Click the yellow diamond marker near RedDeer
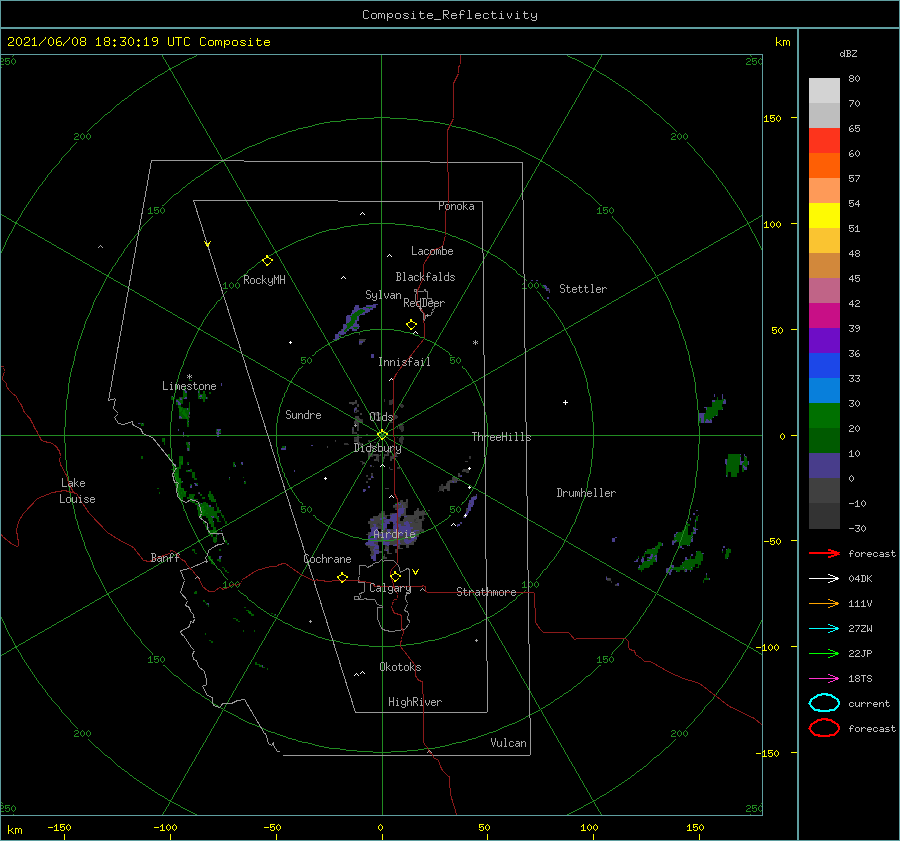Viewport: 900px width, 841px height. [411, 325]
